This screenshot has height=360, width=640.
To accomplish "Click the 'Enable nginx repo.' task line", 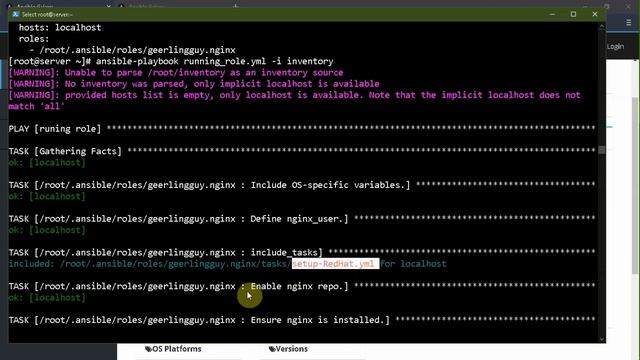I will (302, 287).
